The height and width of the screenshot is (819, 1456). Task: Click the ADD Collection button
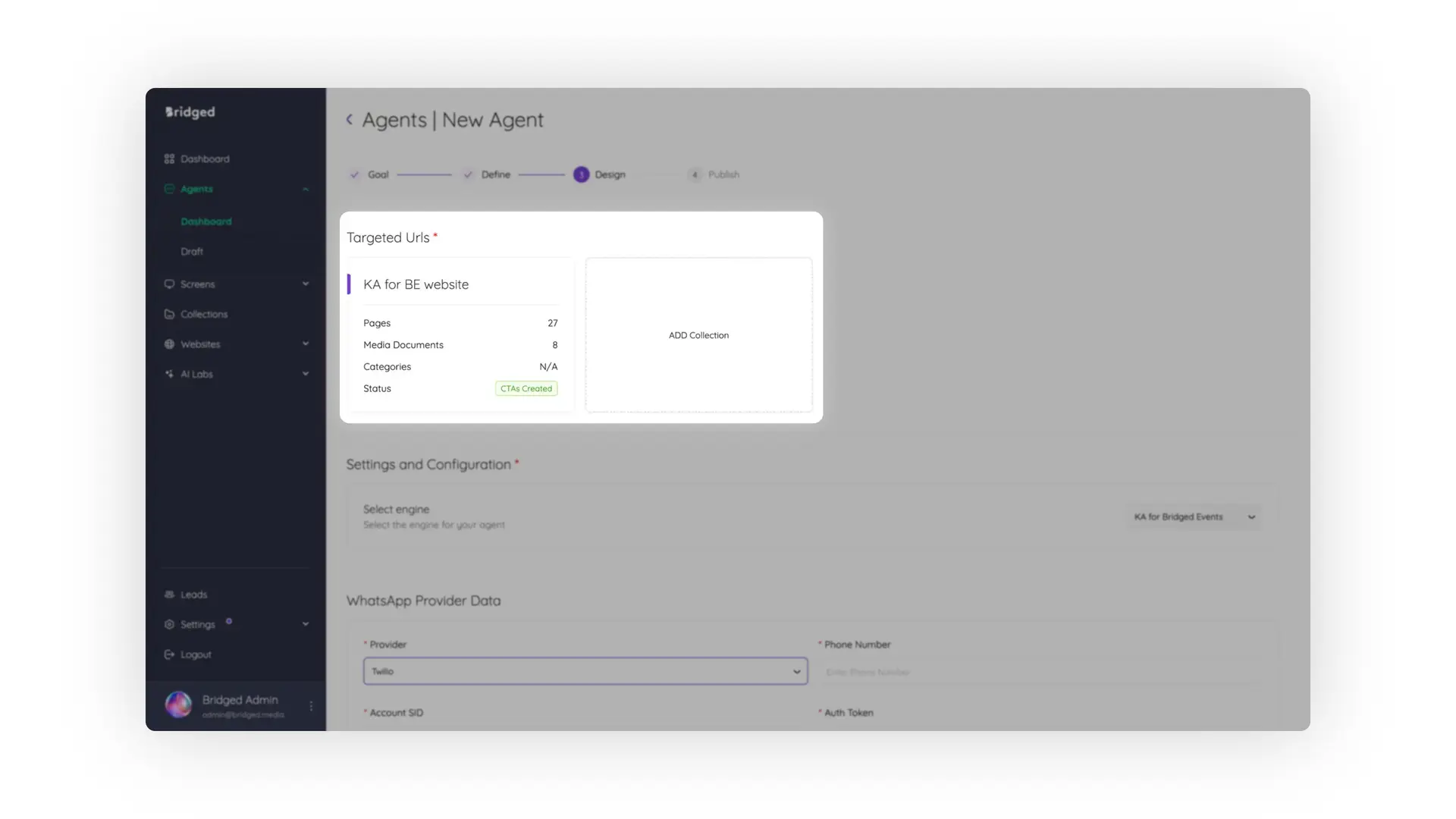pyautogui.click(x=698, y=334)
